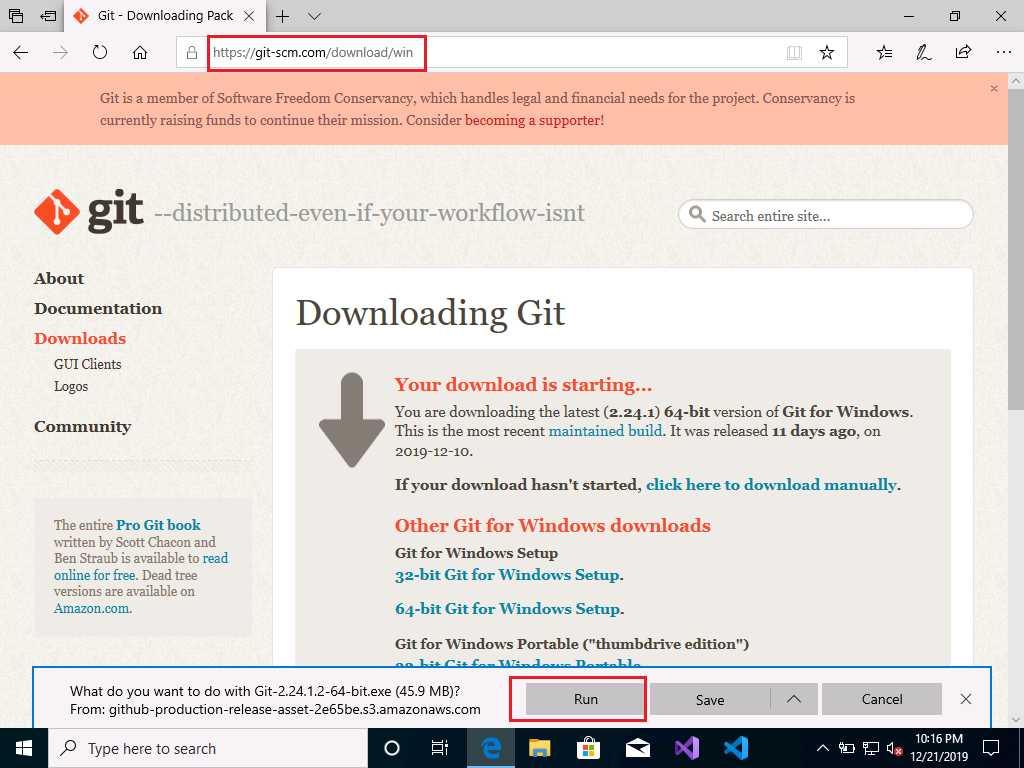Open Mail app from the taskbar

[x=637, y=748]
